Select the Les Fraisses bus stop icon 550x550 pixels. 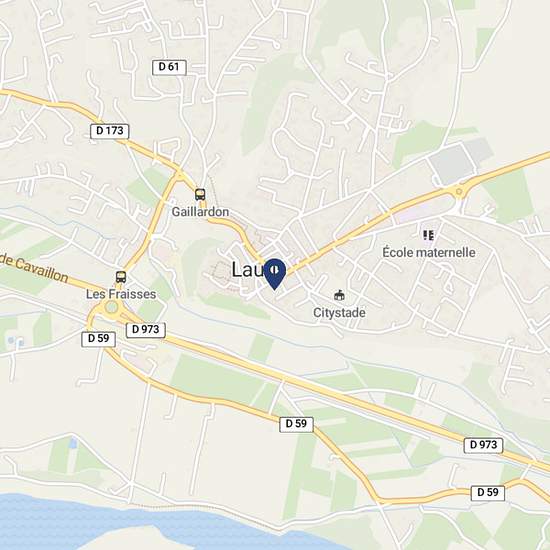coord(121,277)
